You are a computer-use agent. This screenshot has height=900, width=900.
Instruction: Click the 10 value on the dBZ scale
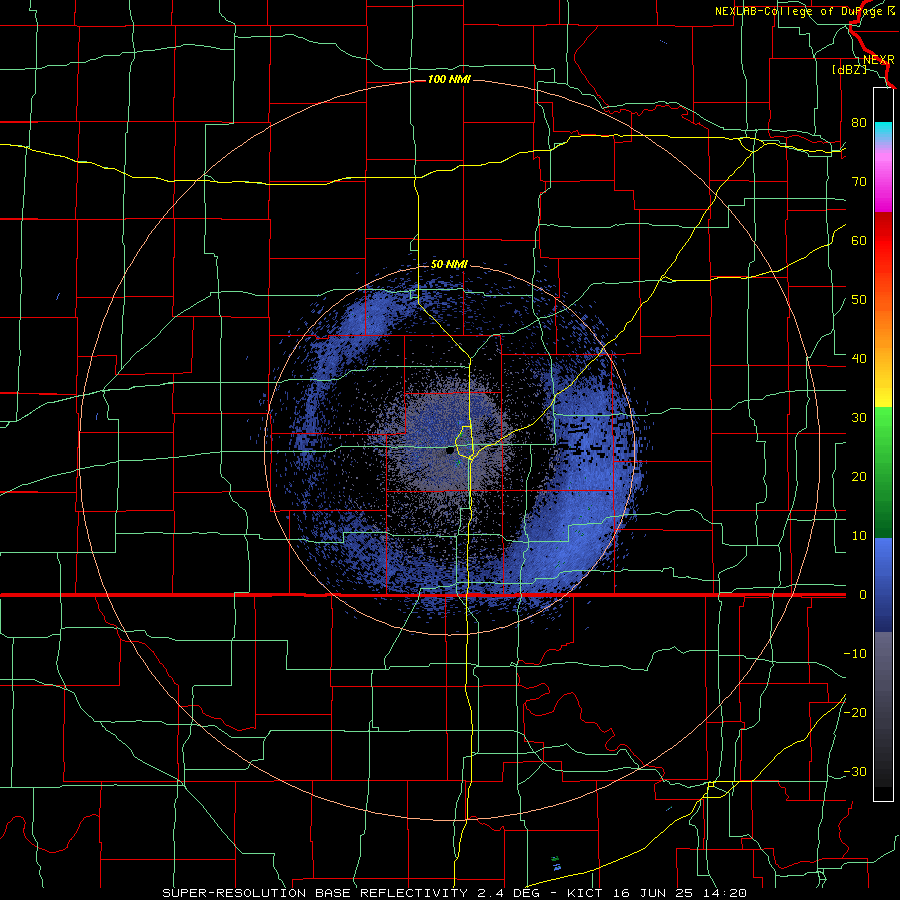(x=859, y=536)
